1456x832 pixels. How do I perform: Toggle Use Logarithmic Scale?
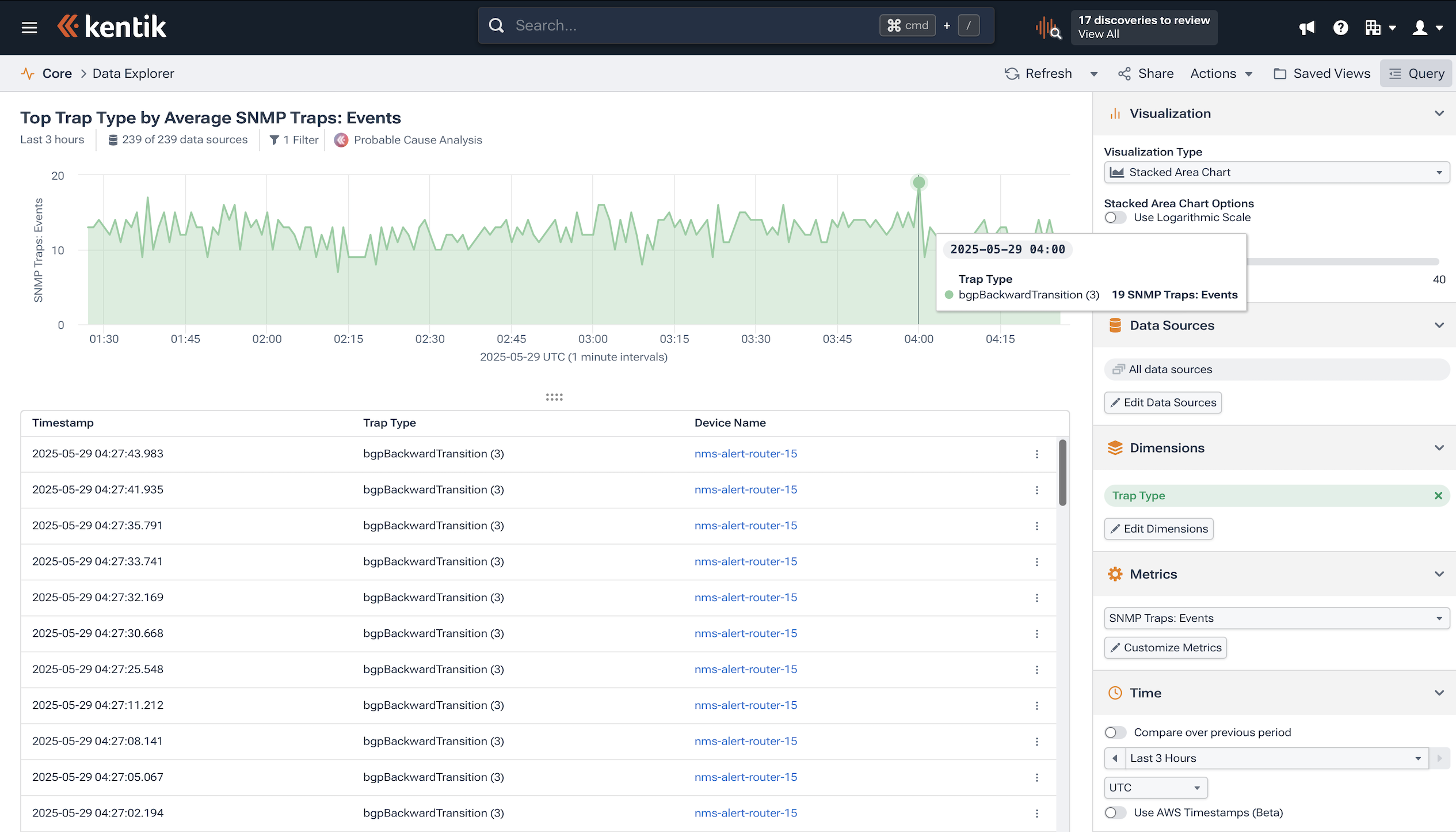click(1115, 218)
